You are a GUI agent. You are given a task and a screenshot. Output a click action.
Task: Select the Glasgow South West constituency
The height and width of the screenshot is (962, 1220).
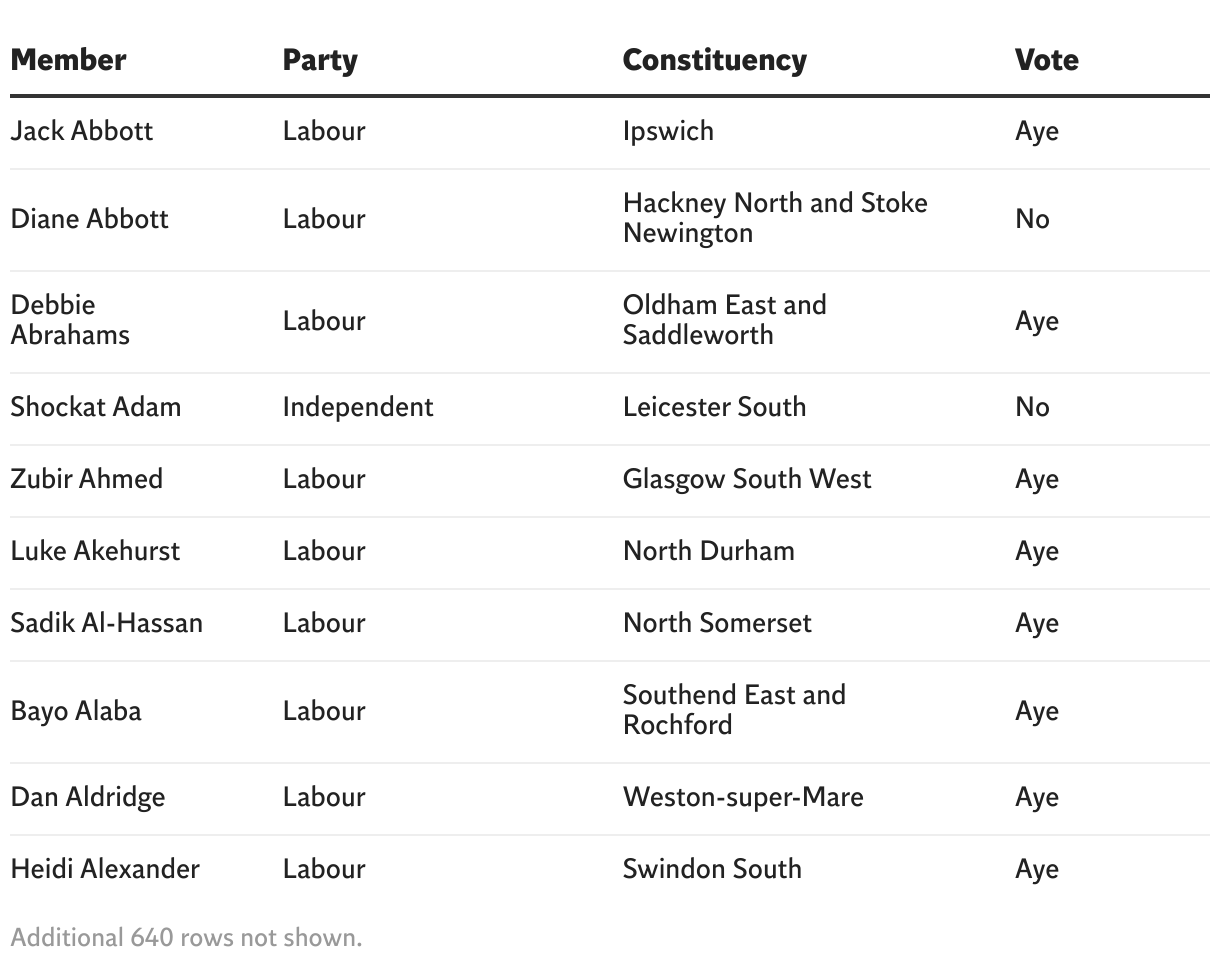747,479
